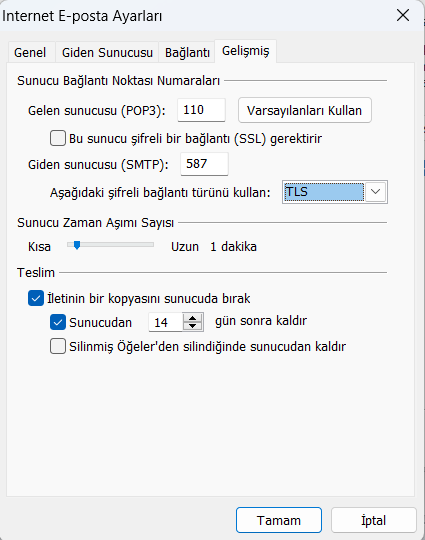This screenshot has height=540, width=425.
Task: Click the SMTP port number field
Action: coord(204,164)
